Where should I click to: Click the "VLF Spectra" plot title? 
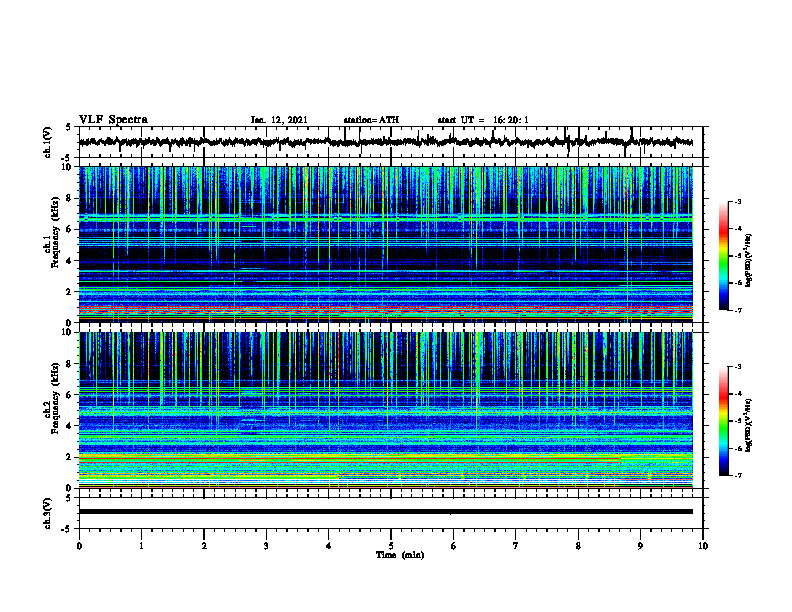click(113, 120)
